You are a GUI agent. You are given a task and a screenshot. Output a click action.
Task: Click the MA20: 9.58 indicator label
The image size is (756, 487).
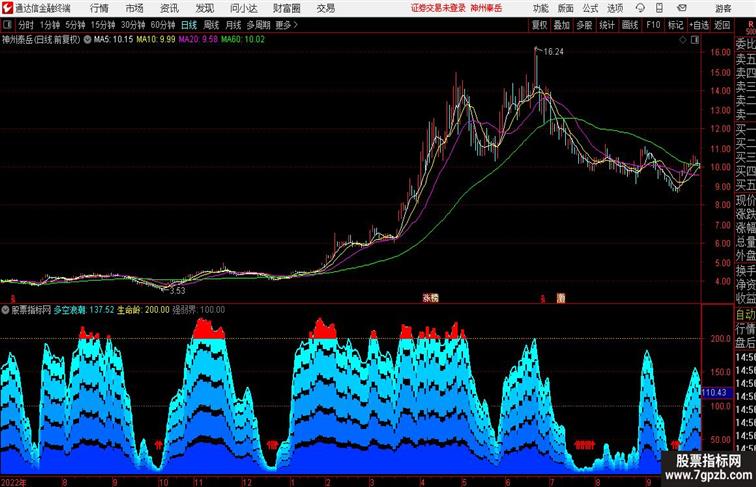[198, 40]
